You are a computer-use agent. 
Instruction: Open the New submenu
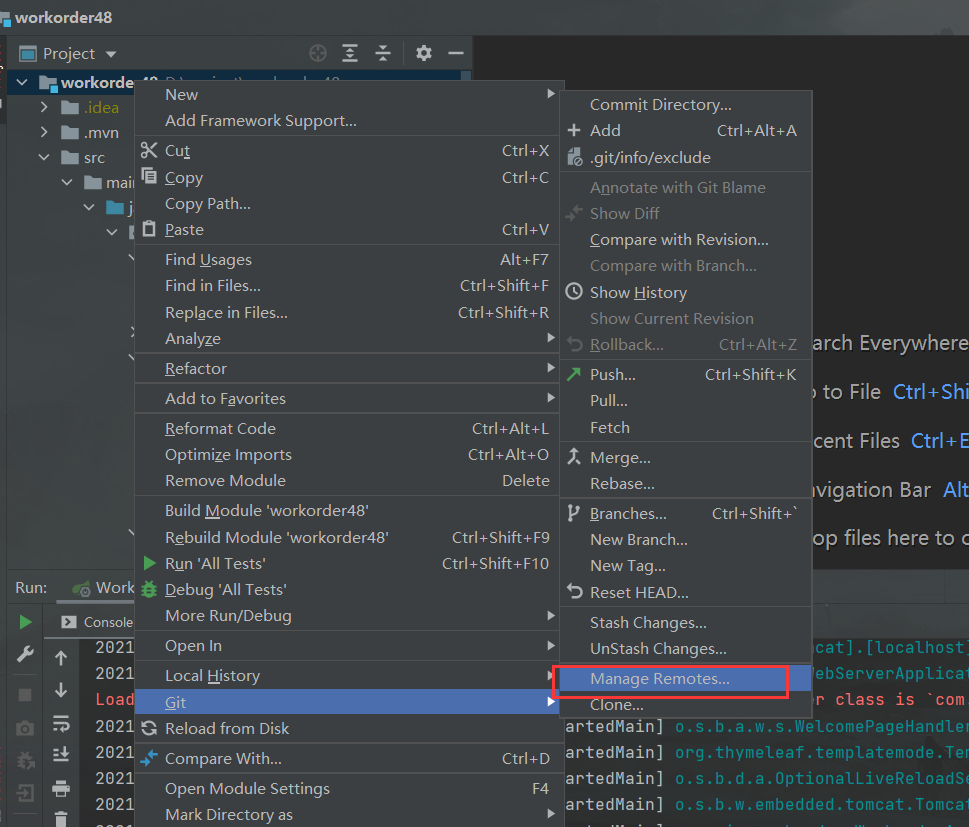(347, 95)
